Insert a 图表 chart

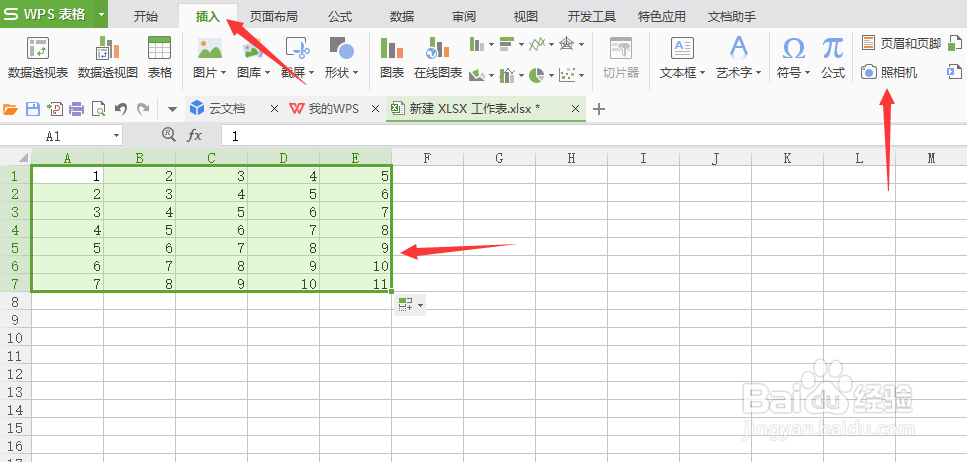pos(392,57)
